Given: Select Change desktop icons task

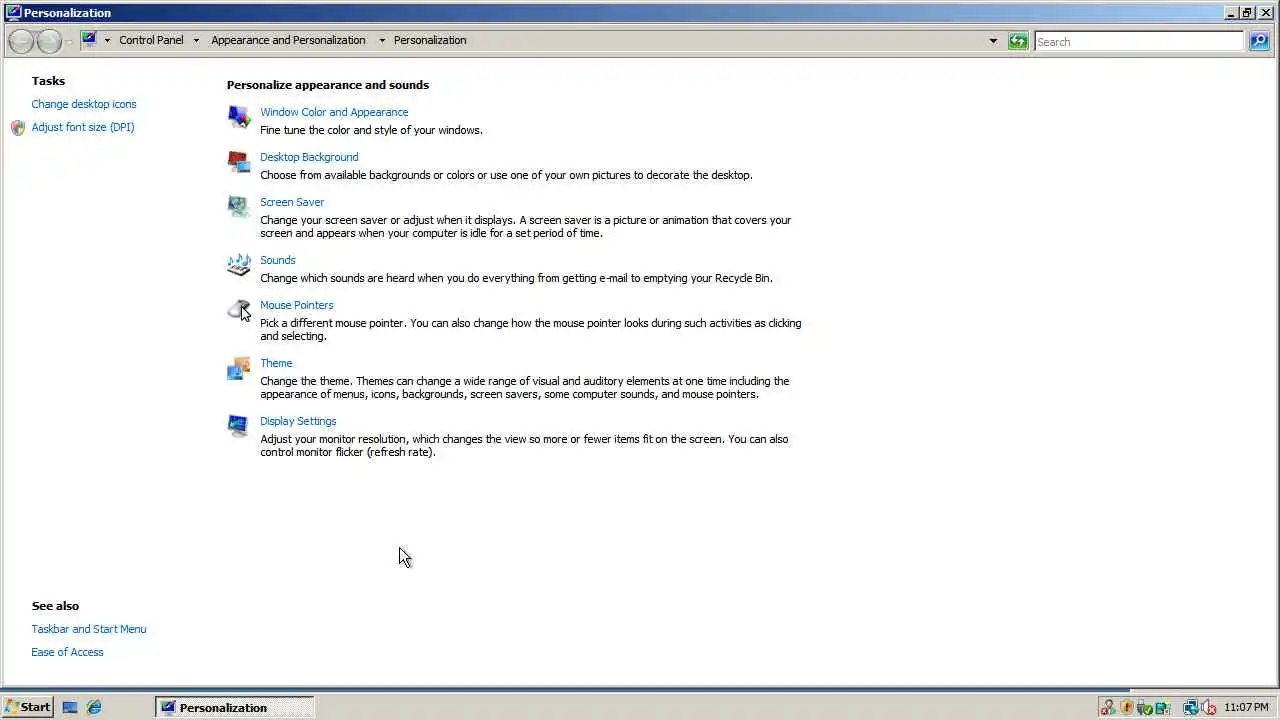Looking at the screenshot, I should point(84,104).
